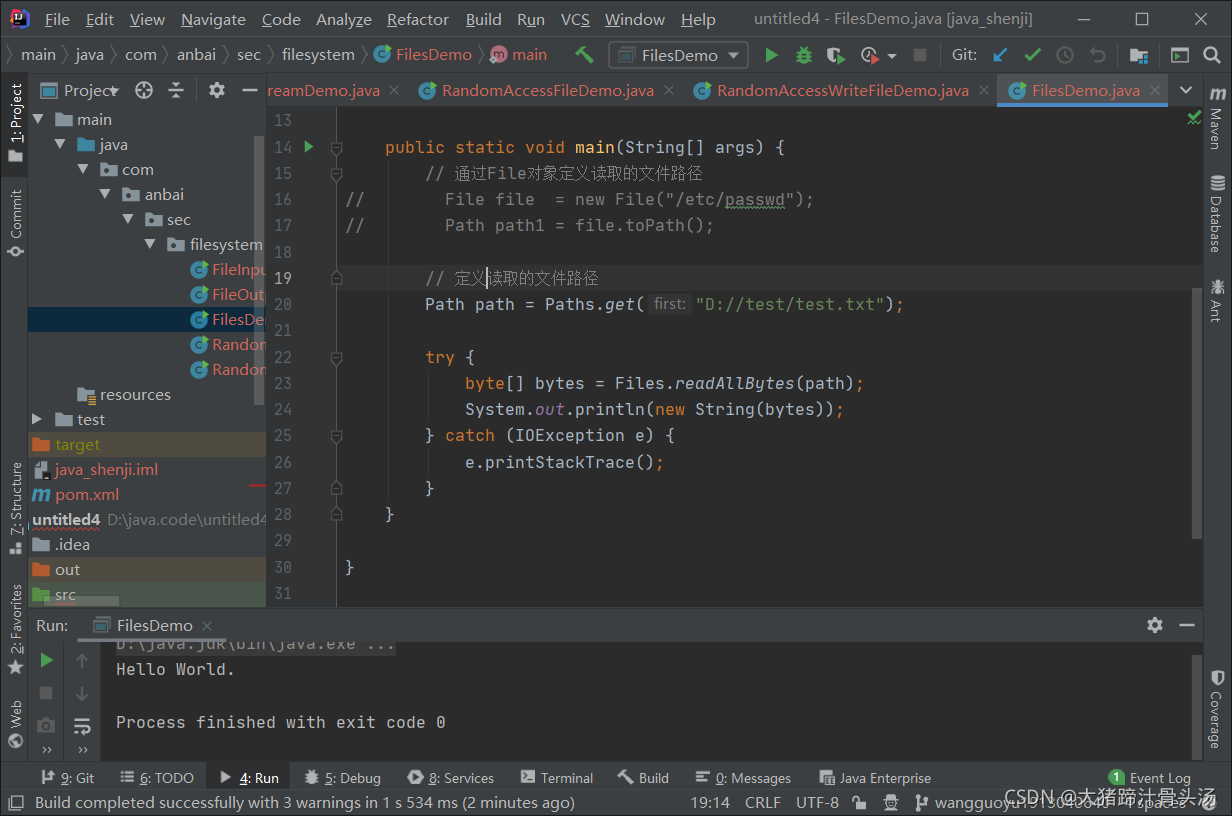1232x816 pixels.
Task: Click the camera dump threads icon
Action: pyautogui.click(x=46, y=725)
